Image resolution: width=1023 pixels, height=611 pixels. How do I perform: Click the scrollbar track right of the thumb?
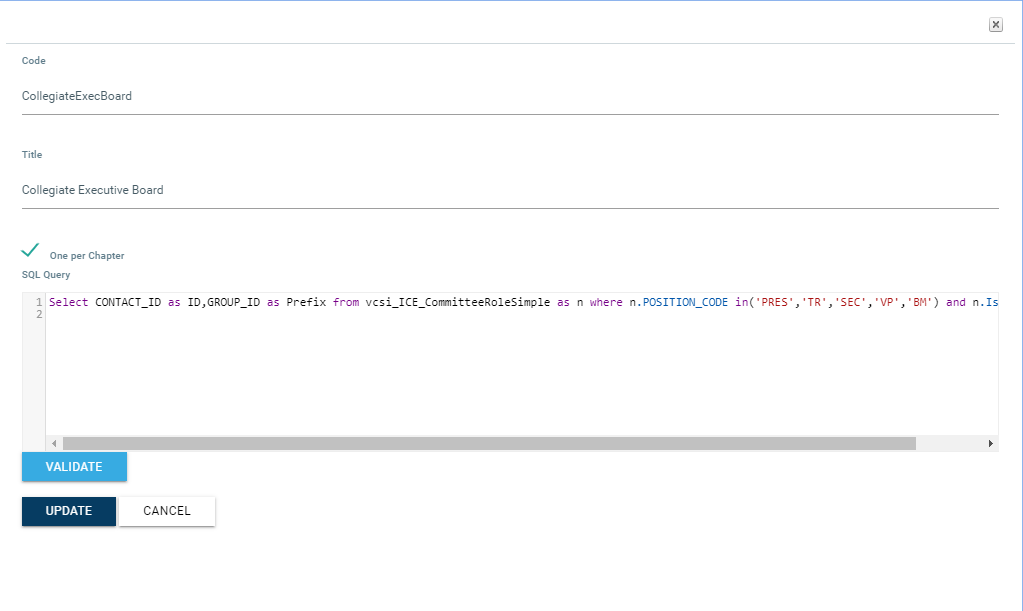950,443
